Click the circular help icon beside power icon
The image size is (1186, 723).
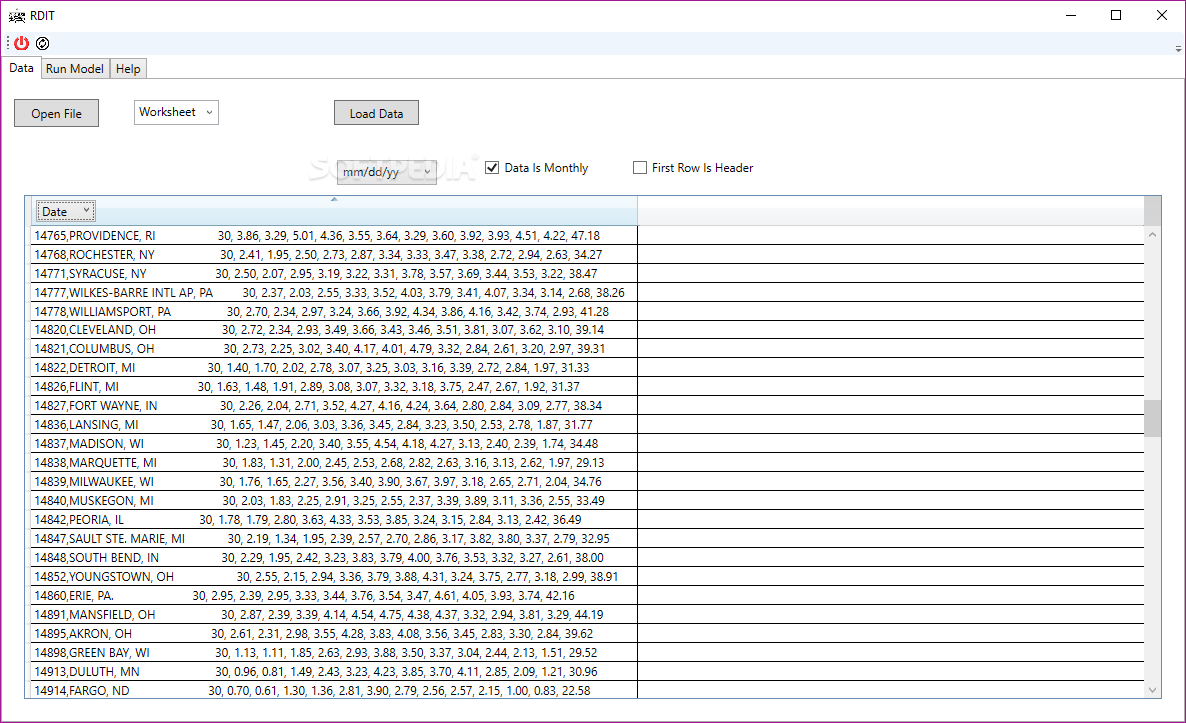click(43, 44)
